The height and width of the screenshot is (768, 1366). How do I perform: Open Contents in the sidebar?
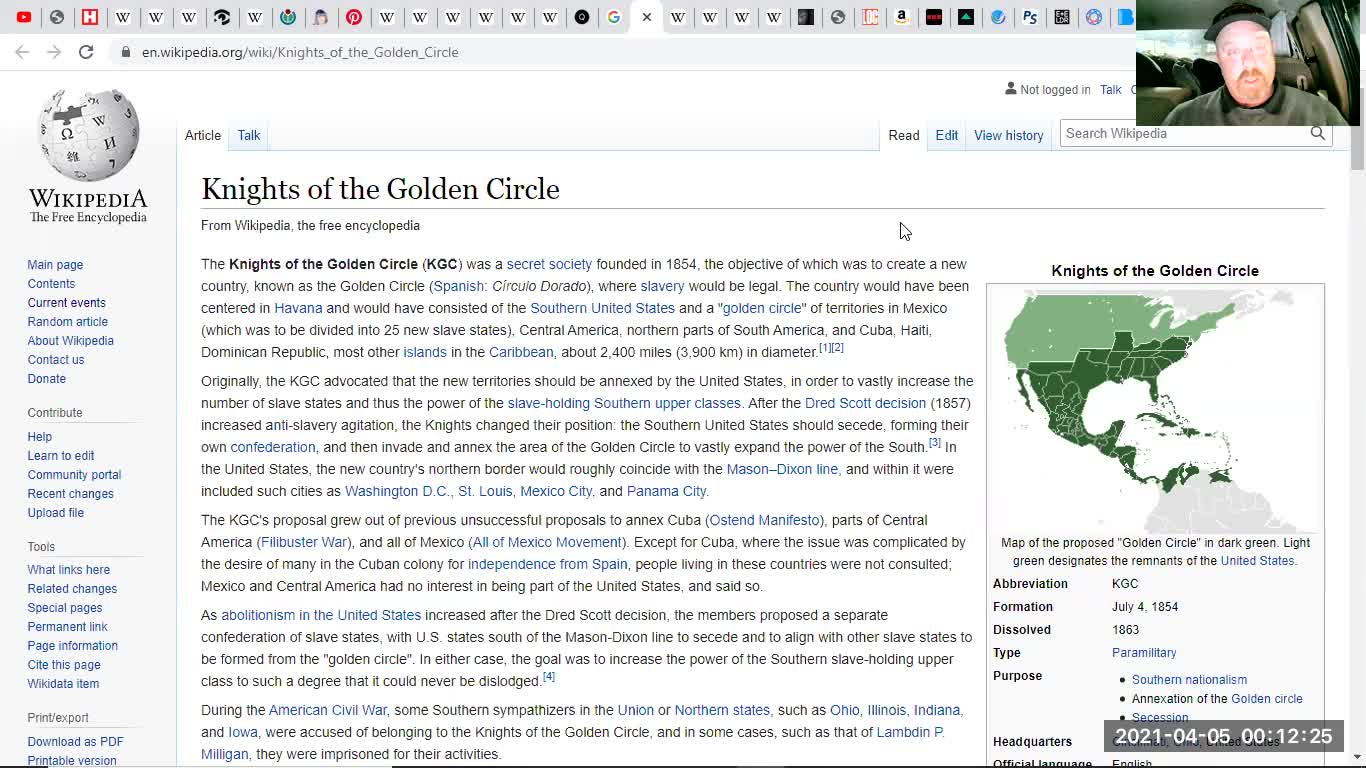51,284
